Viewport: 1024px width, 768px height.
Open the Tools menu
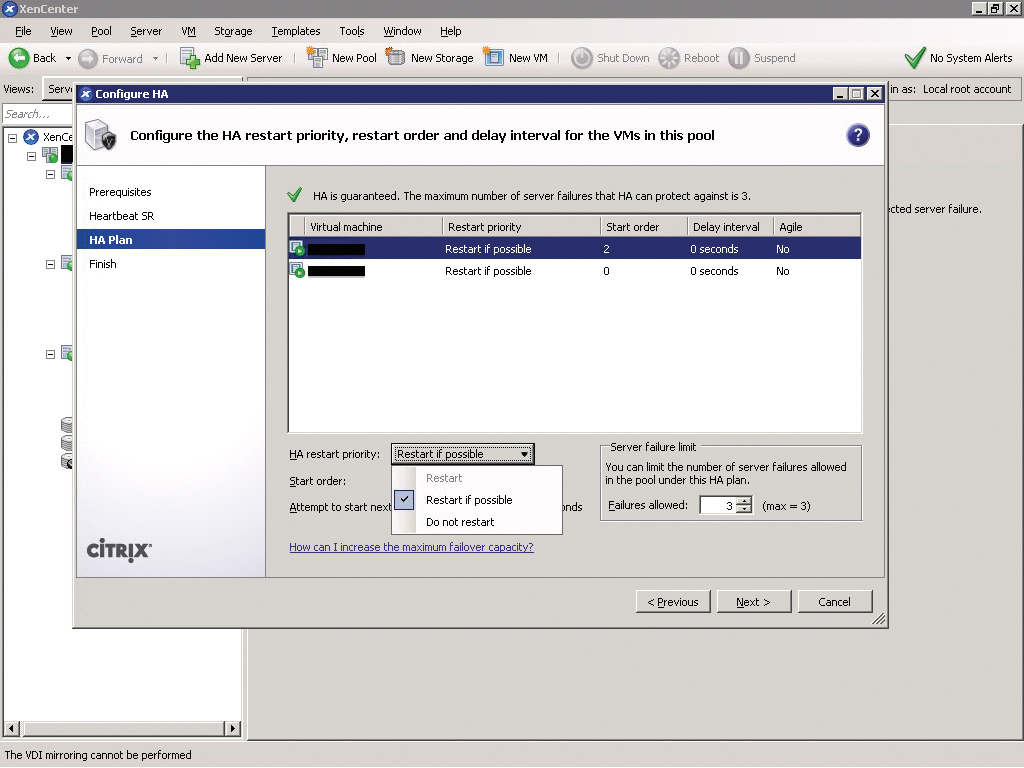pyautogui.click(x=351, y=31)
